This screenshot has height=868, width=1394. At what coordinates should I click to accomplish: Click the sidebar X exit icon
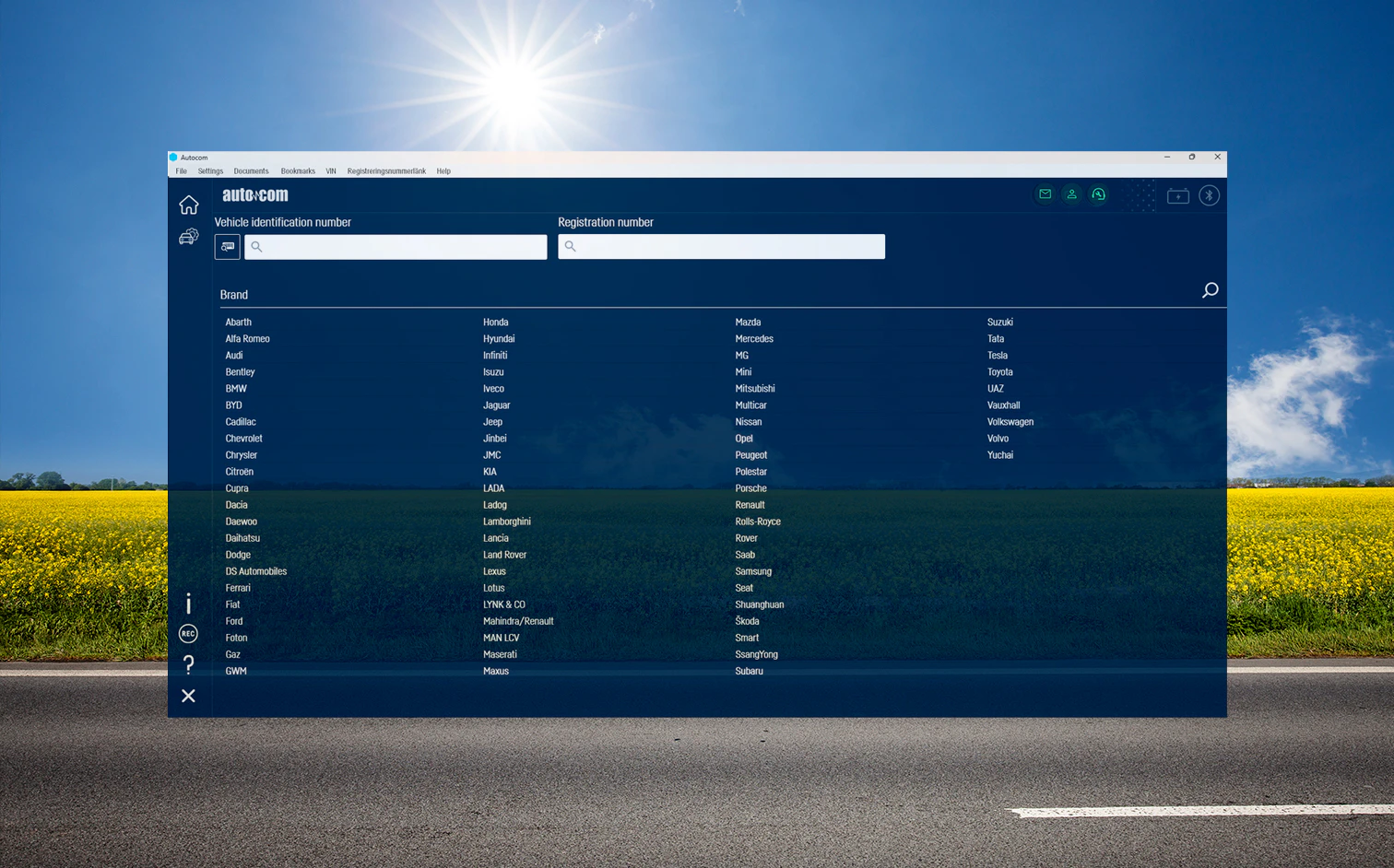pos(188,696)
